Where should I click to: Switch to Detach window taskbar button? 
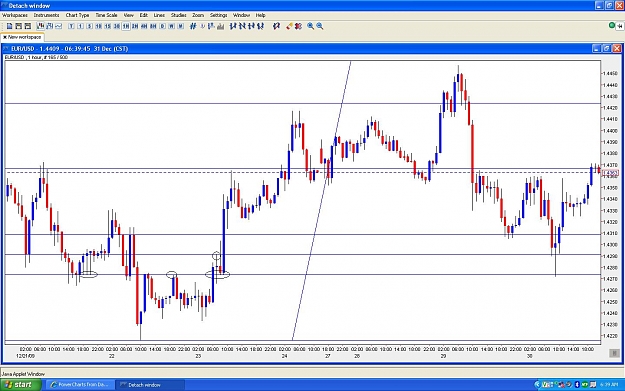tap(150, 385)
